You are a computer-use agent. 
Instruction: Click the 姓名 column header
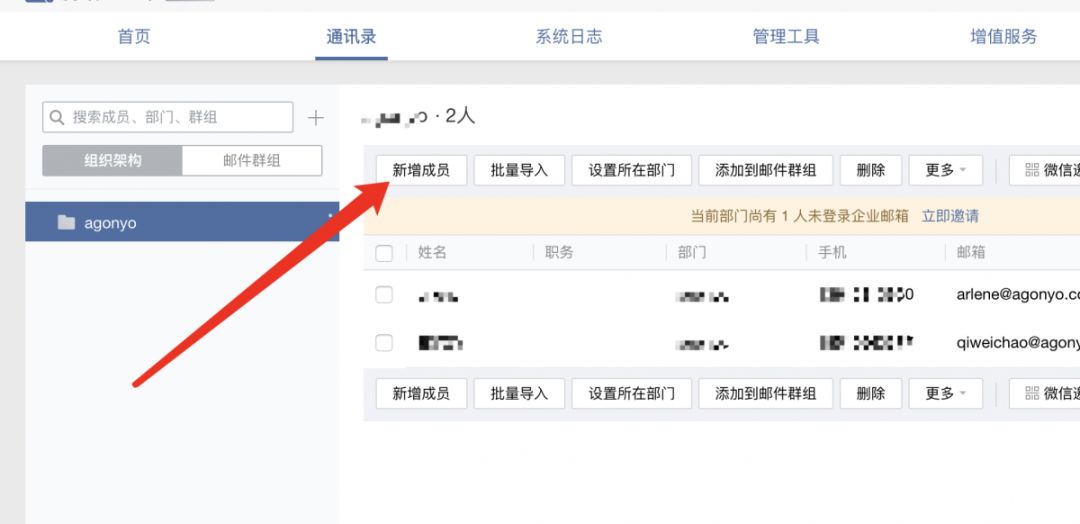click(433, 253)
